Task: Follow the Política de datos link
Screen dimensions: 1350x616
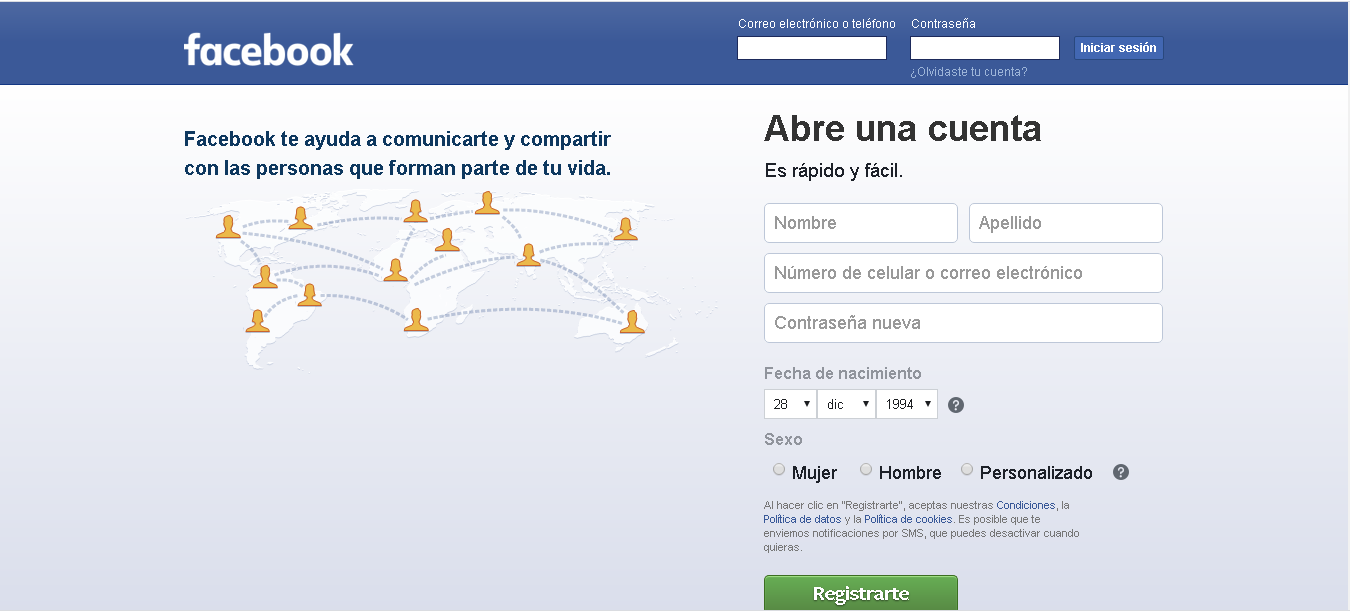Action: [x=802, y=519]
